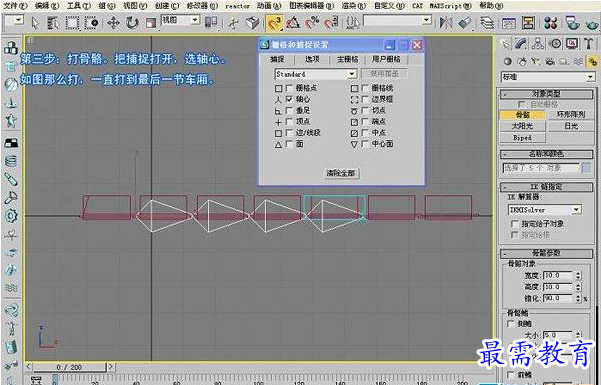Enable the 顶点 snap checkbox

click(289, 122)
